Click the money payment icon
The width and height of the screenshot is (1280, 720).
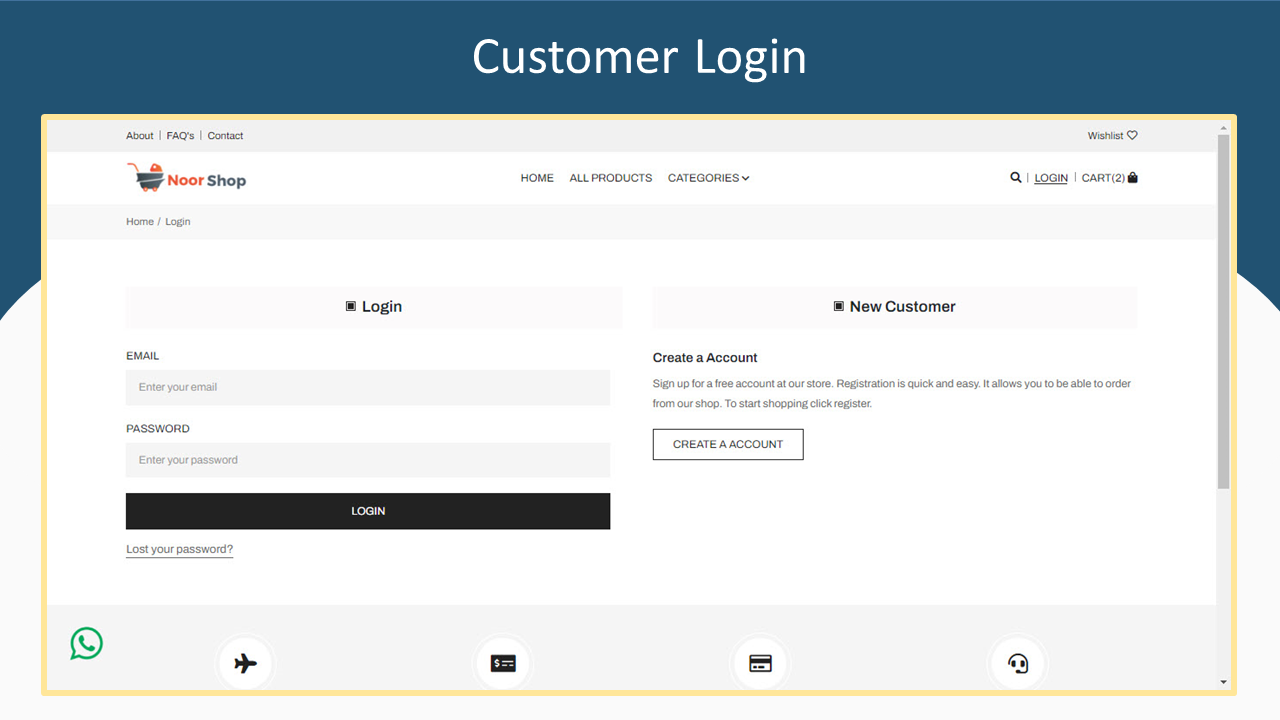click(x=503, y=663)
